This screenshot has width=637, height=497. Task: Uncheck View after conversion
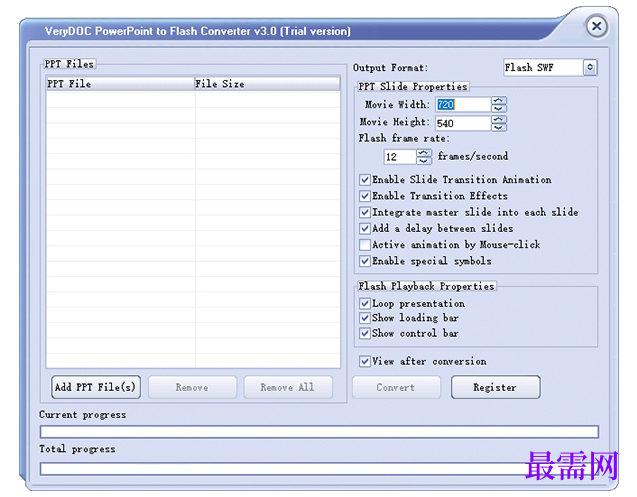click(x=365, y=361)
